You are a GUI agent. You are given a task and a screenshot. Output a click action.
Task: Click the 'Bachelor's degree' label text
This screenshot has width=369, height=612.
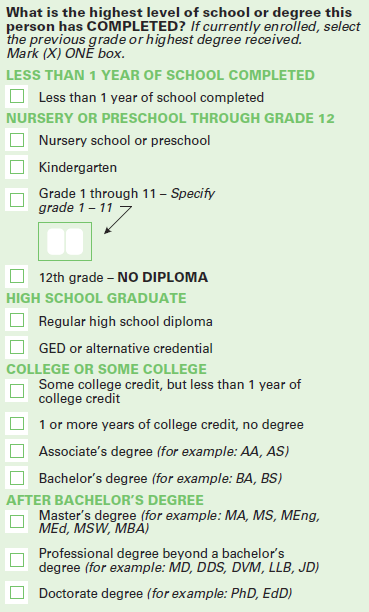93,479
